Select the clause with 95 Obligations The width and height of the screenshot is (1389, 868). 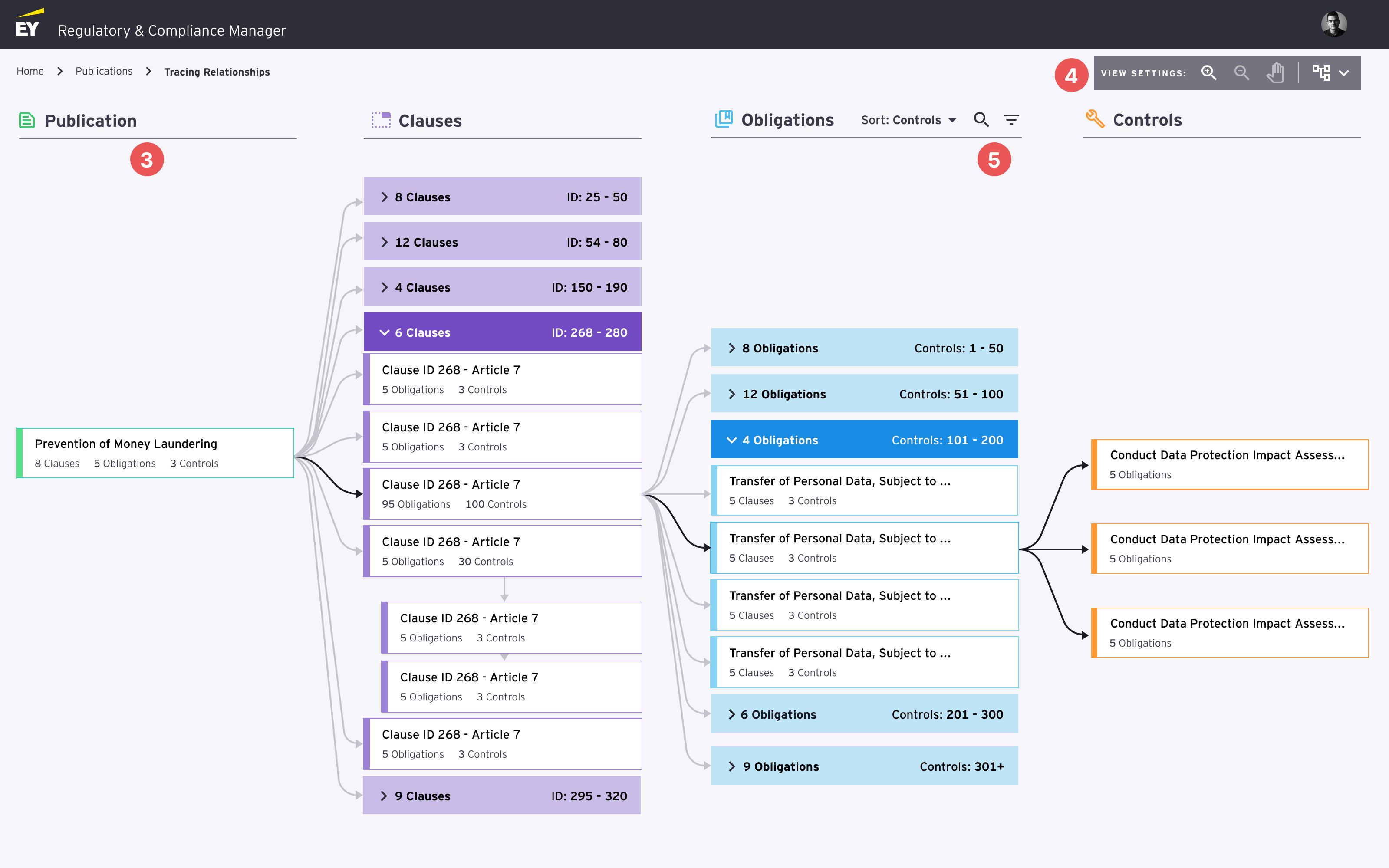503,494
